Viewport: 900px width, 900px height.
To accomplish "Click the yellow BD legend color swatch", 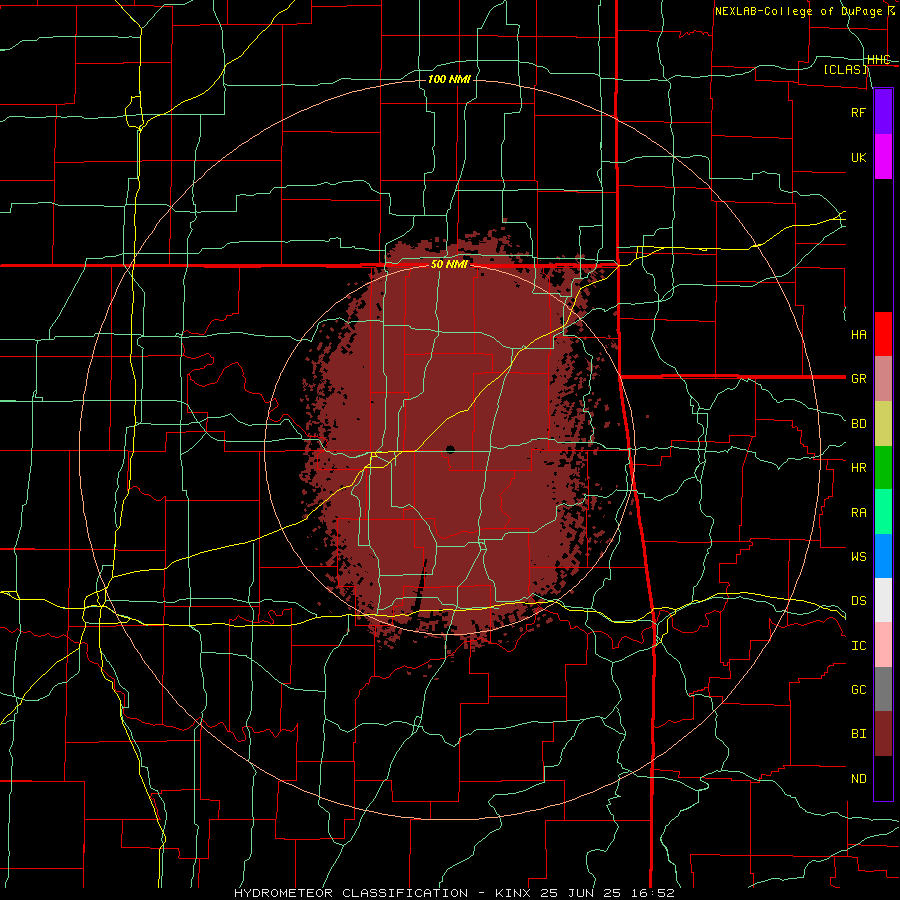I will pos(883,424).
